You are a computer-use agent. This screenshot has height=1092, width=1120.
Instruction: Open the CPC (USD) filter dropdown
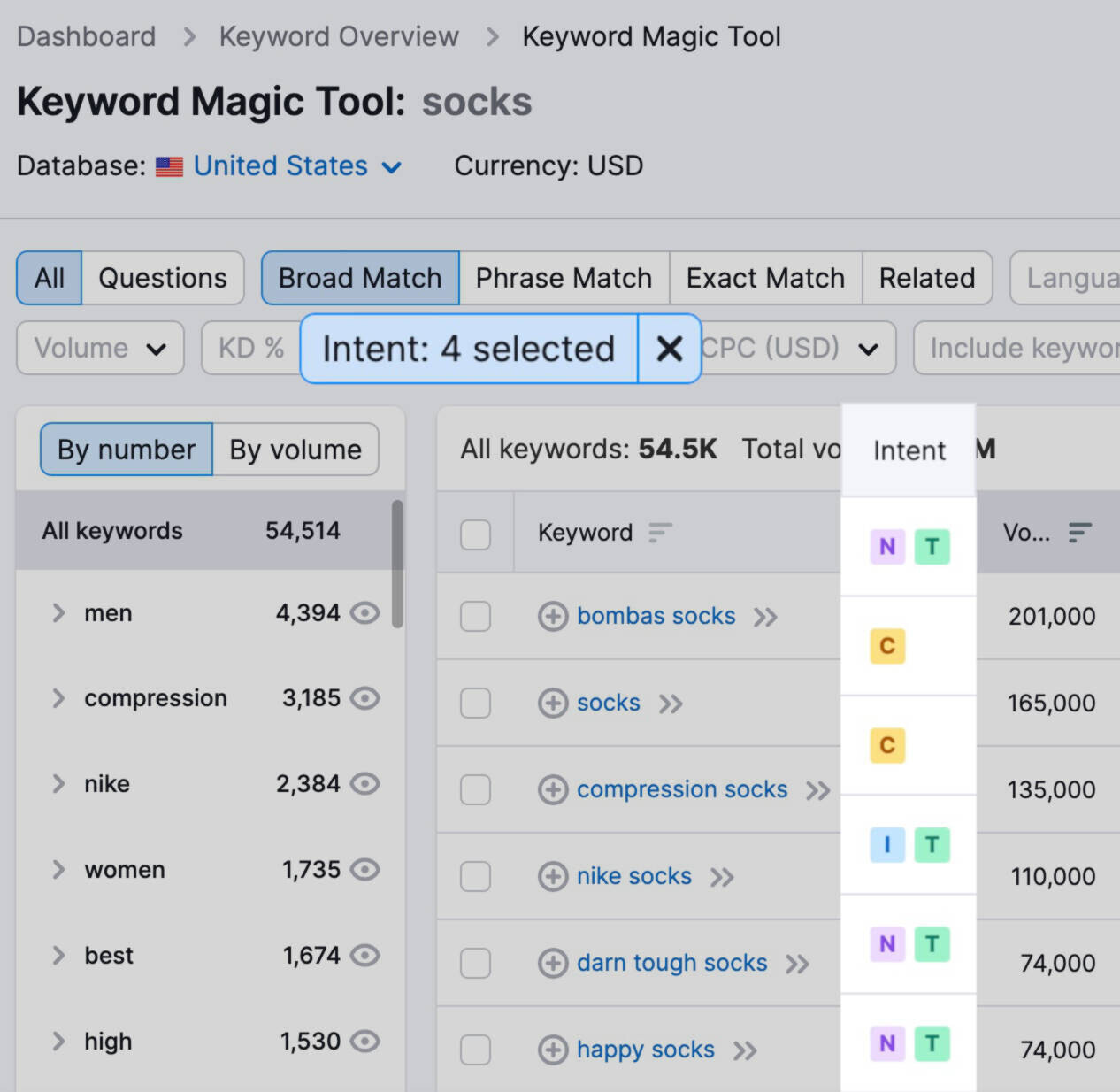click(796, 348)
